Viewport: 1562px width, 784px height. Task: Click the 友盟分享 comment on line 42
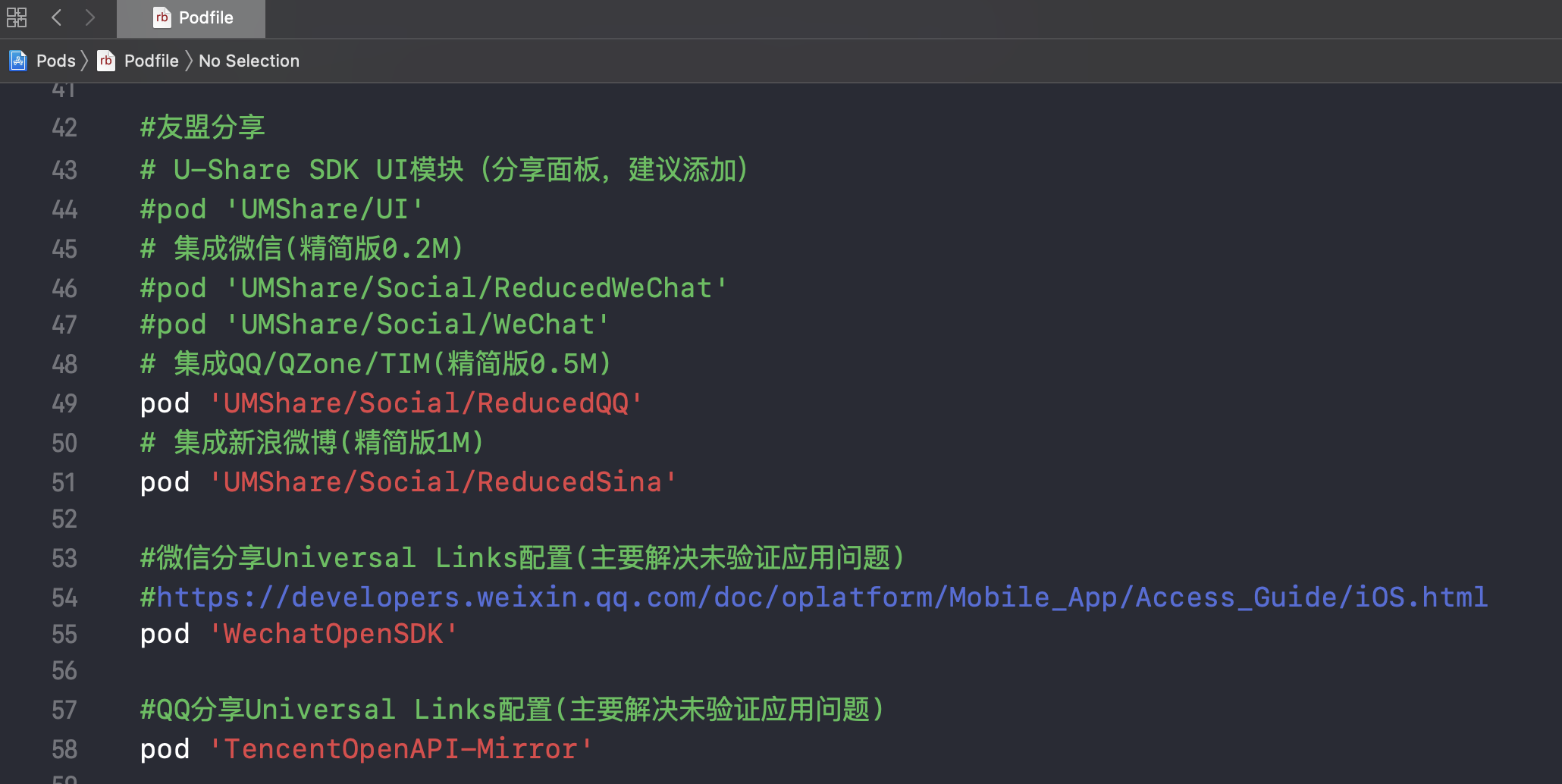tap(201, 127)
